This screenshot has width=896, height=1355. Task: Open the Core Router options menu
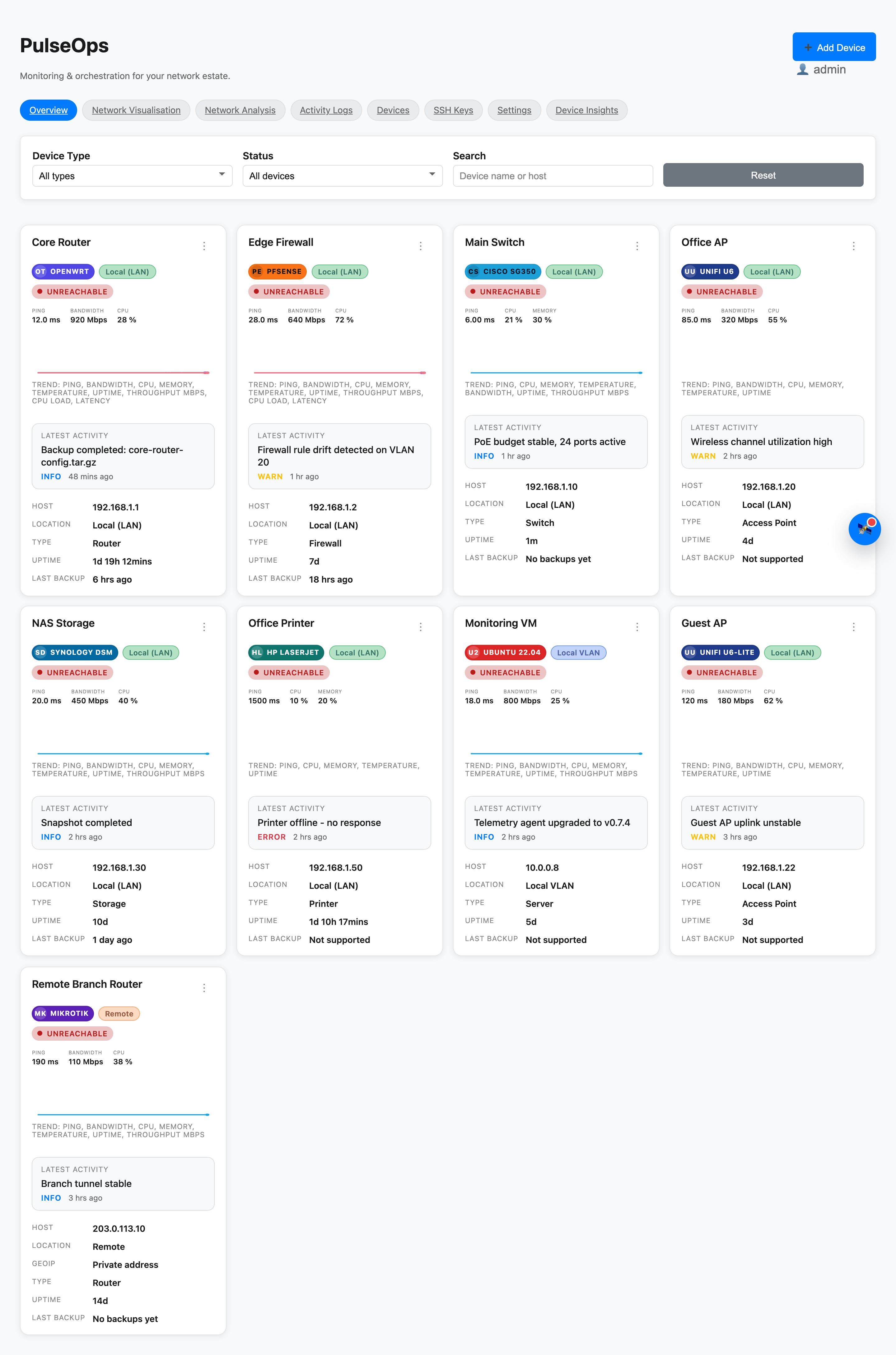tap(204, 246)
